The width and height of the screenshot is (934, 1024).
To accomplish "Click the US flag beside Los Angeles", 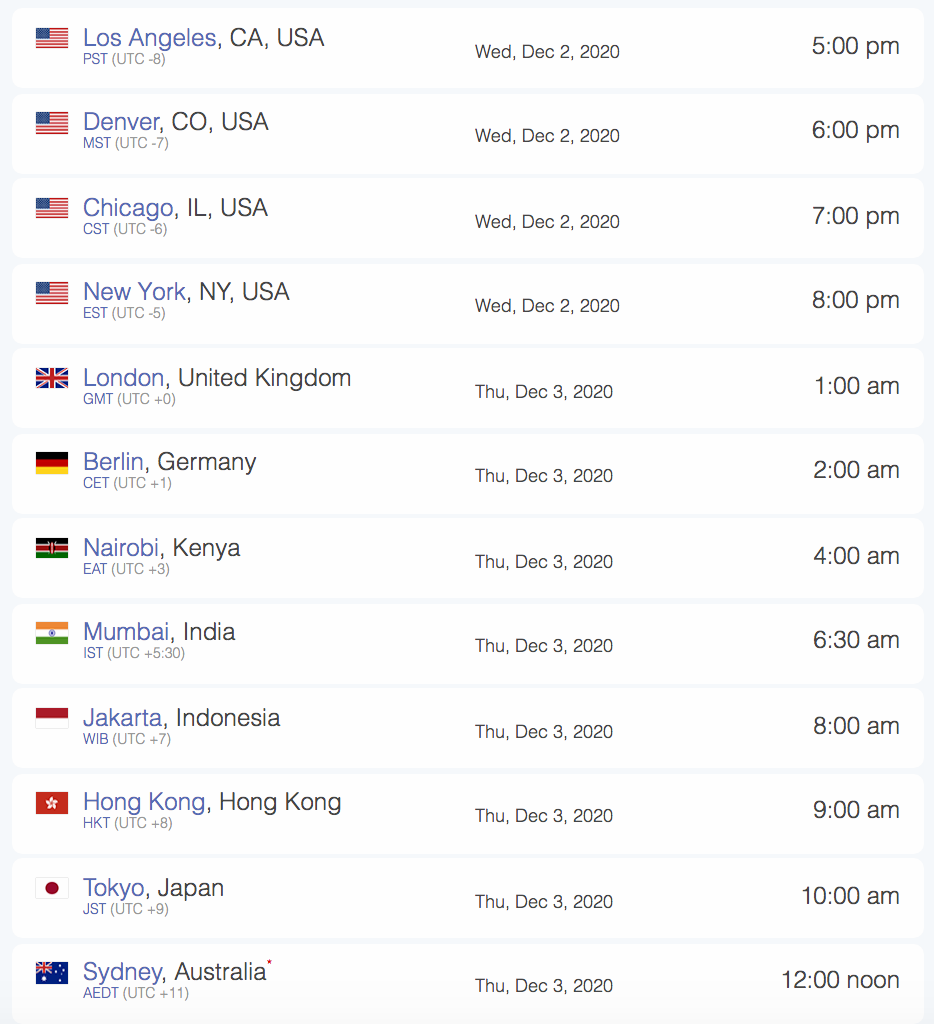I will coord(52,38).
